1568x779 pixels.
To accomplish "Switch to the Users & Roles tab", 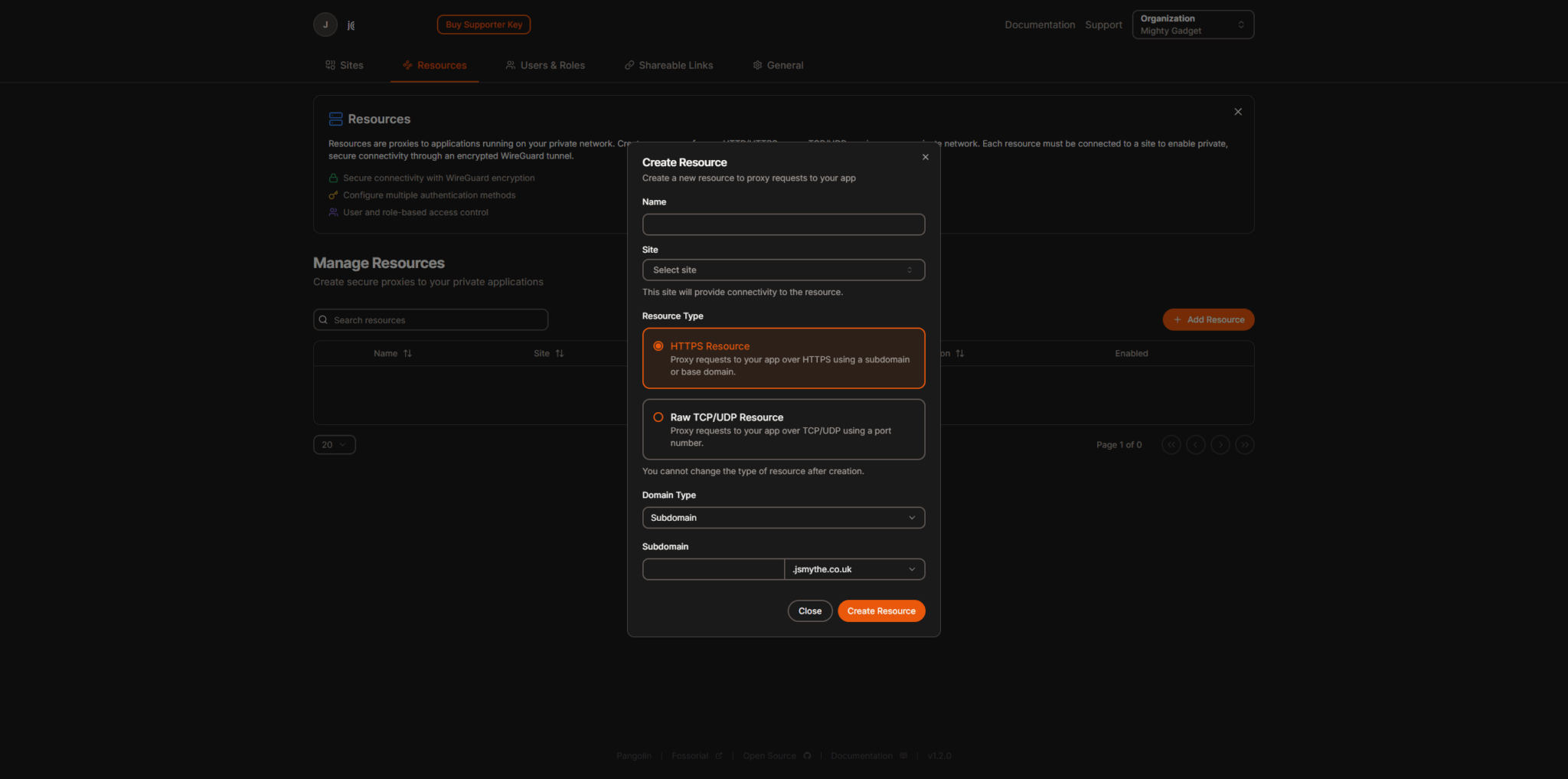I will click(x=545, y=65).
